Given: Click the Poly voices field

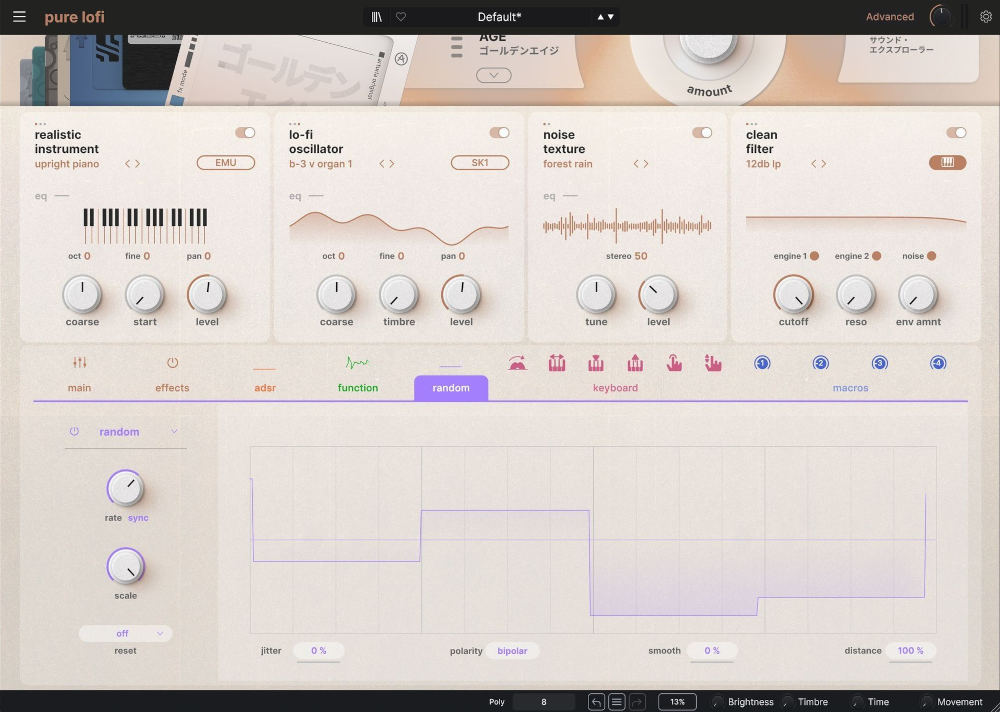Looking at the screenshot, I should 544,702.
